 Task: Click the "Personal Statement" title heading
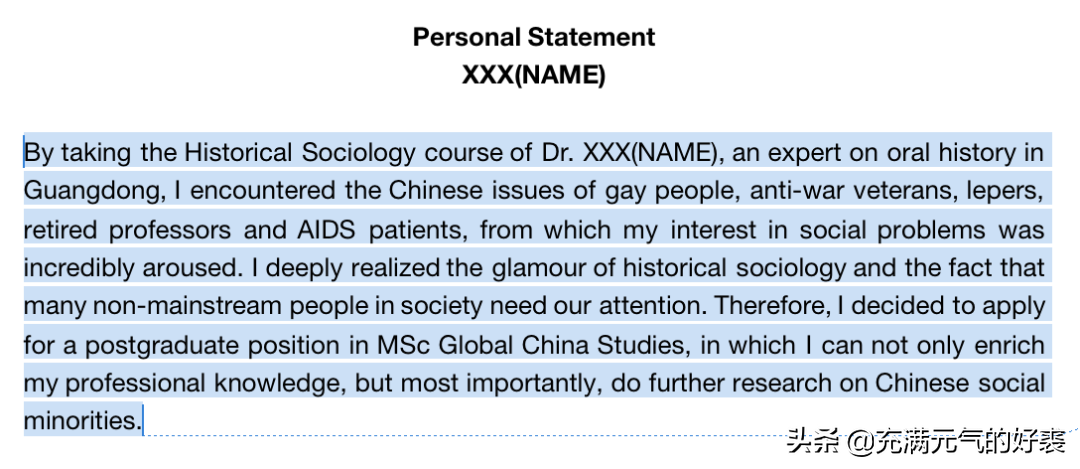tap(534, 38)
